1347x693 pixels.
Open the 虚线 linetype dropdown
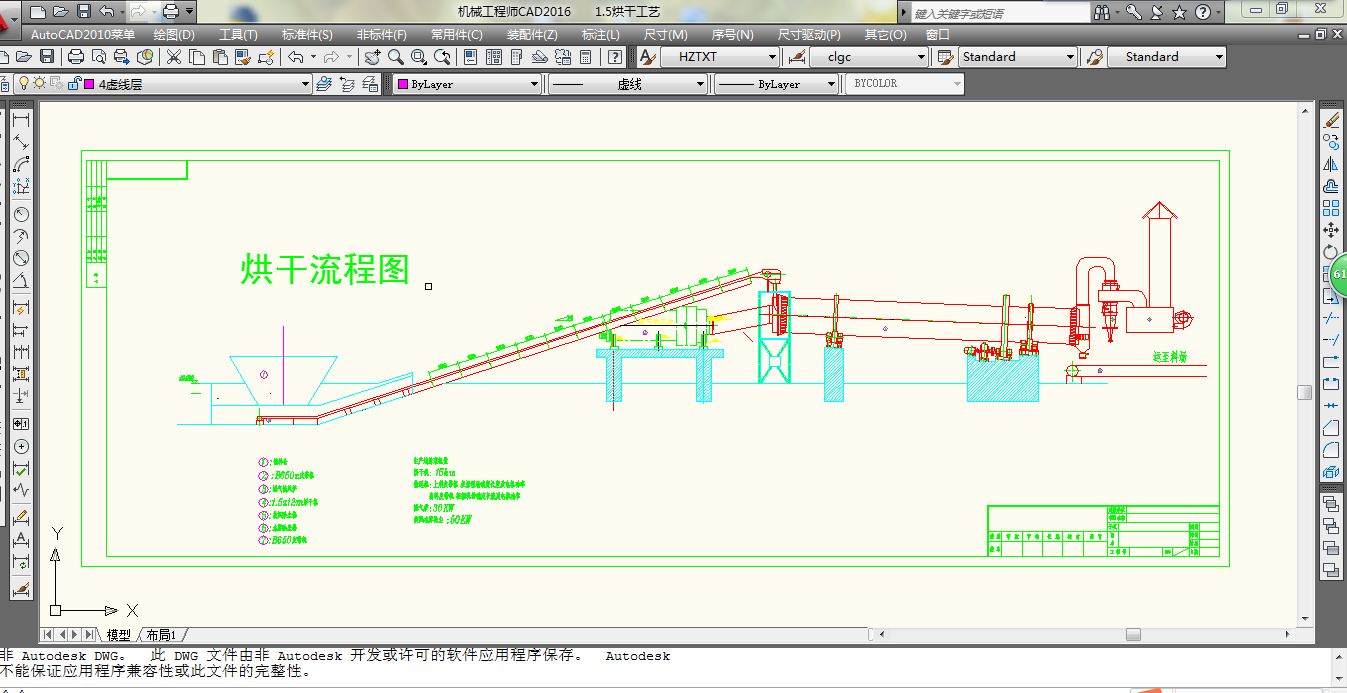point(700,85)
